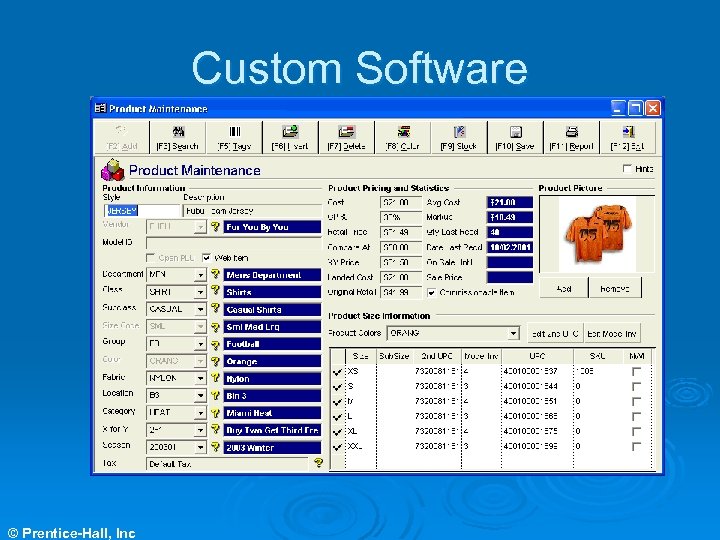This screenshot has width=720, height=540.
Task: Click lookup icon next to Casual Shirts
Action: tap(215, 309)
